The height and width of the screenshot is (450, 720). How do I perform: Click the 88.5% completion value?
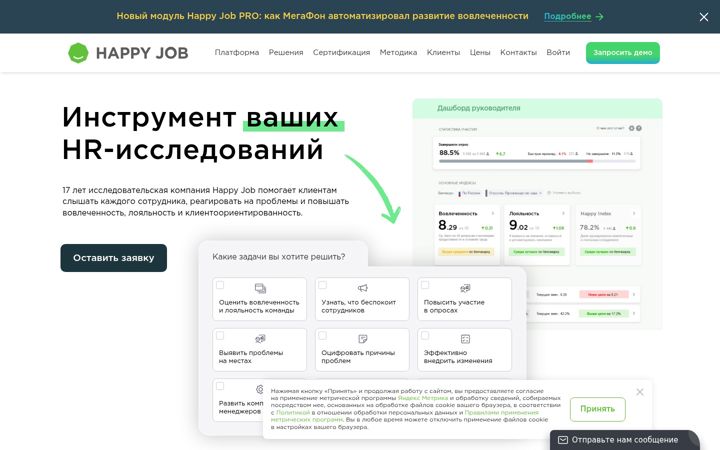coord(449,152)
